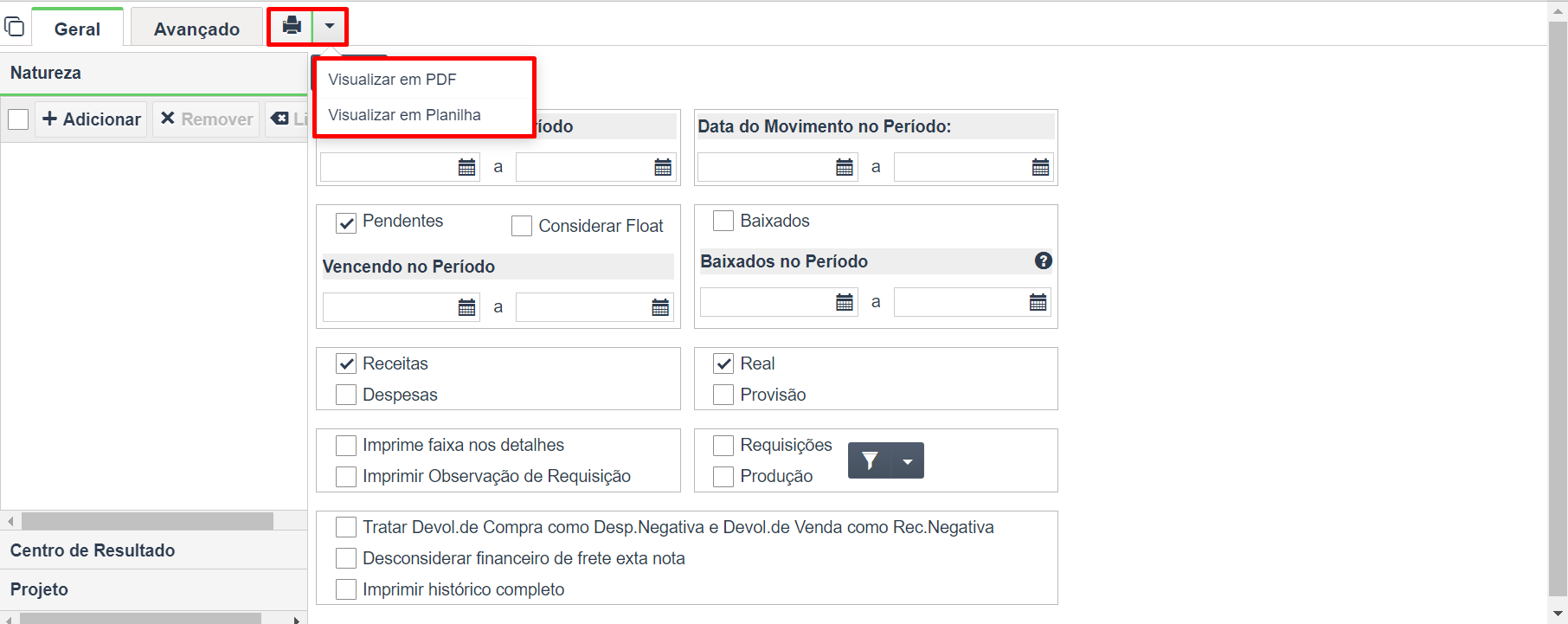This screenshot has height=624, width=1568.
Task: Click the Adicionar button under Natureza
Action: click(x=92, y=119)
